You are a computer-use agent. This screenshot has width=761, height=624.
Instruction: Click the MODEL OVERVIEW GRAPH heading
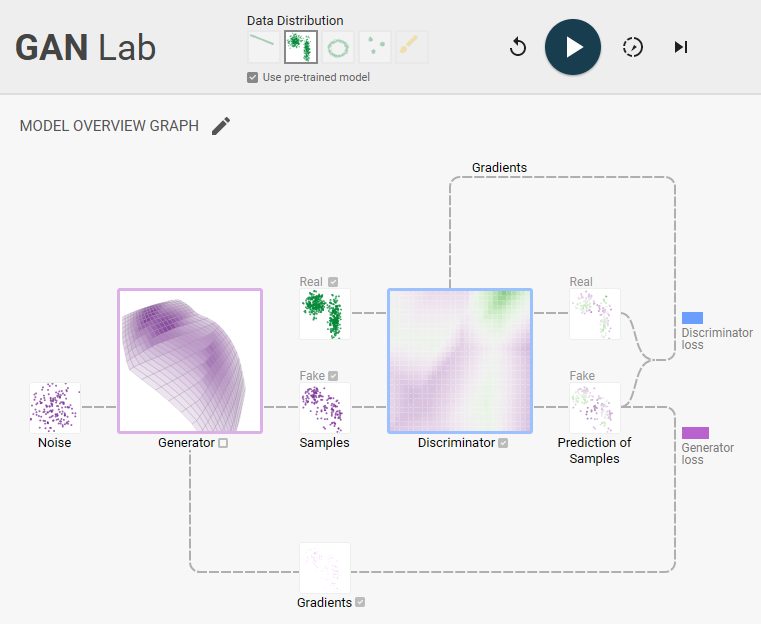click(x=109, y=126)
